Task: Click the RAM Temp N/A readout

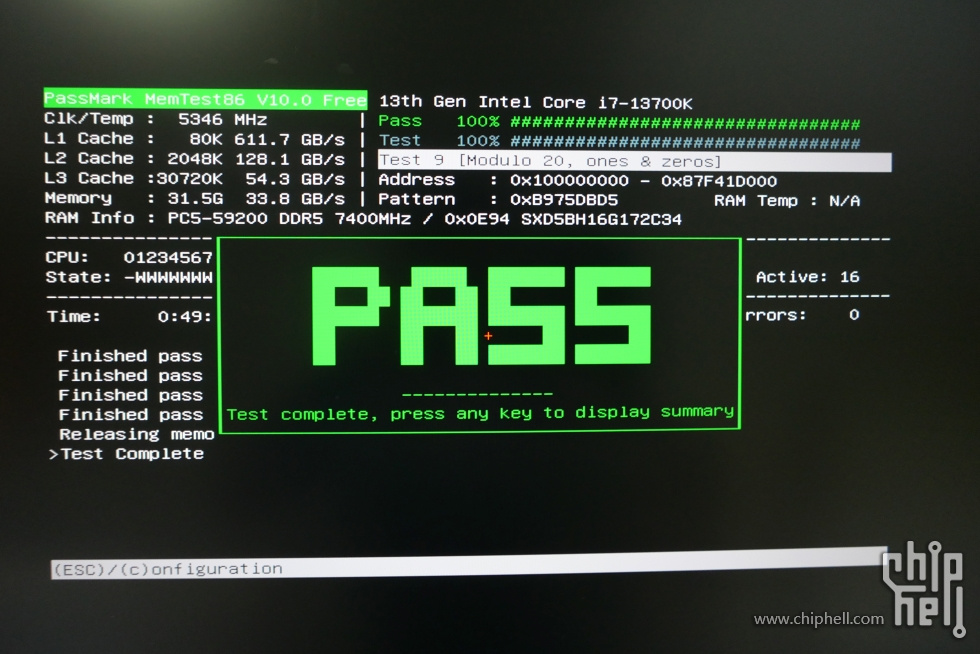Action: tap(787, 201)
